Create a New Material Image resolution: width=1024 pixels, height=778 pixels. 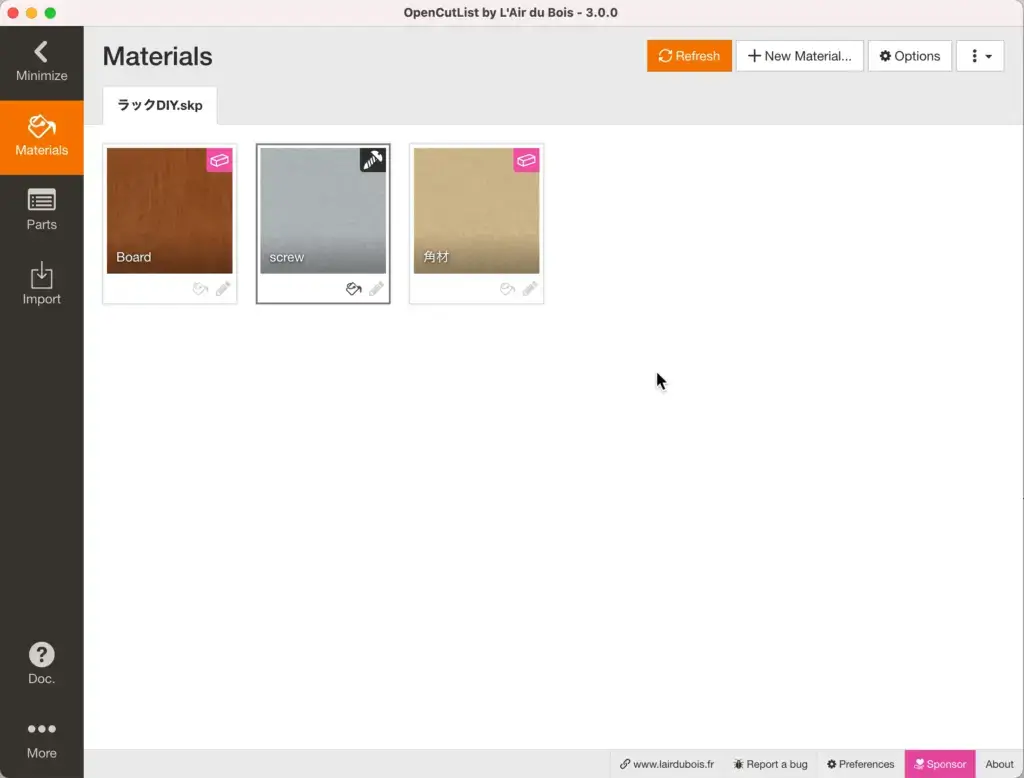click(x=799, y=56)
